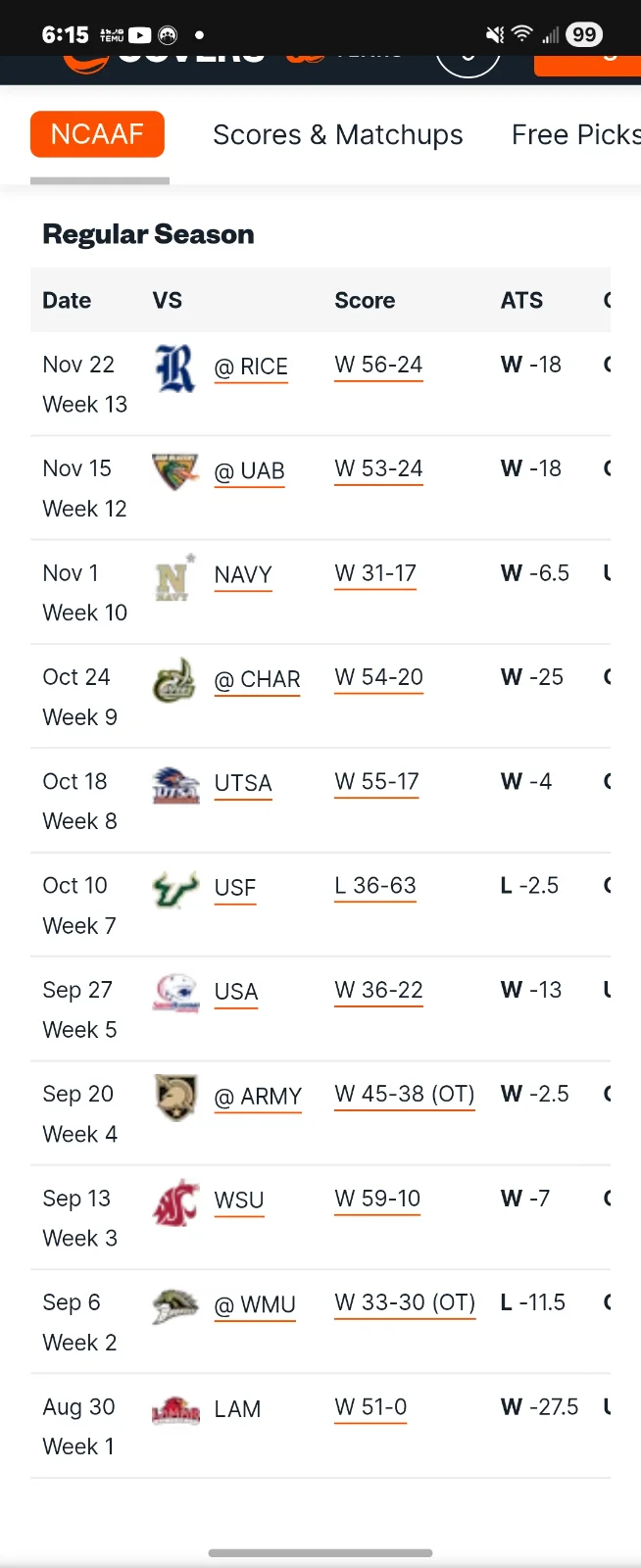Tap the Western Michigan Broncos logo
The image size is (641, 1568).
tap(175, 1305)
